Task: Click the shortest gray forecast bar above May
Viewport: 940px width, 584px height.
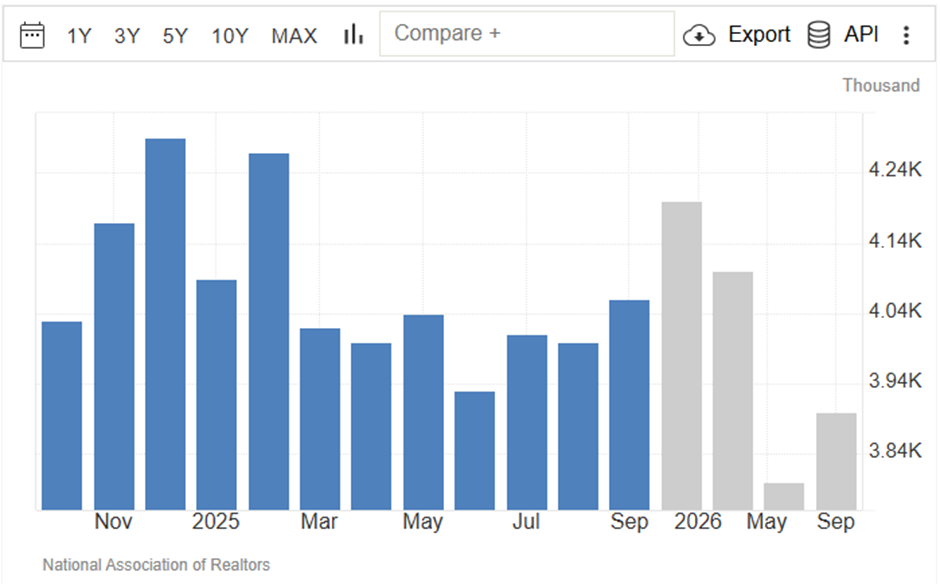Action: point(784,496)
